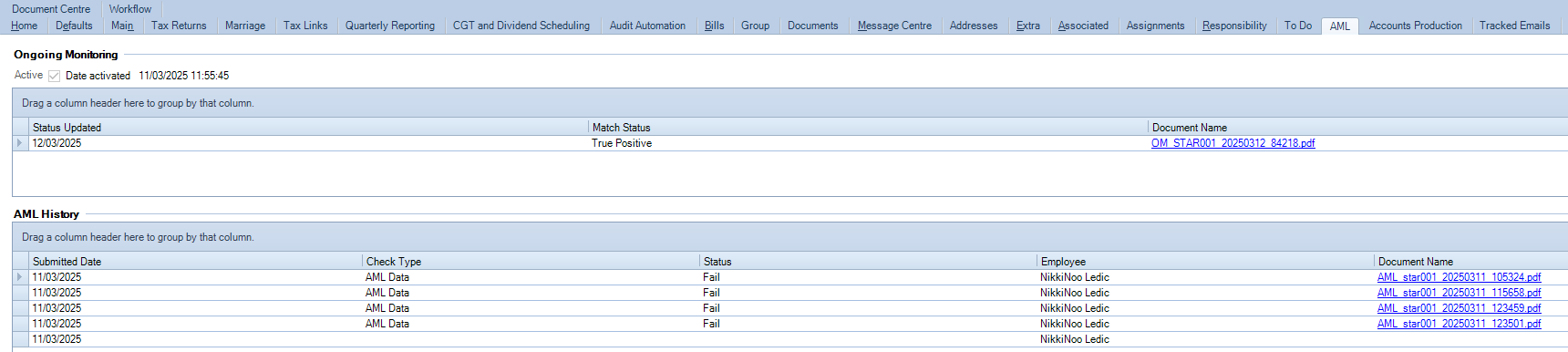
Task: Open AML_star001_20250311_123459.pdf link
Action: (1459, 308)
